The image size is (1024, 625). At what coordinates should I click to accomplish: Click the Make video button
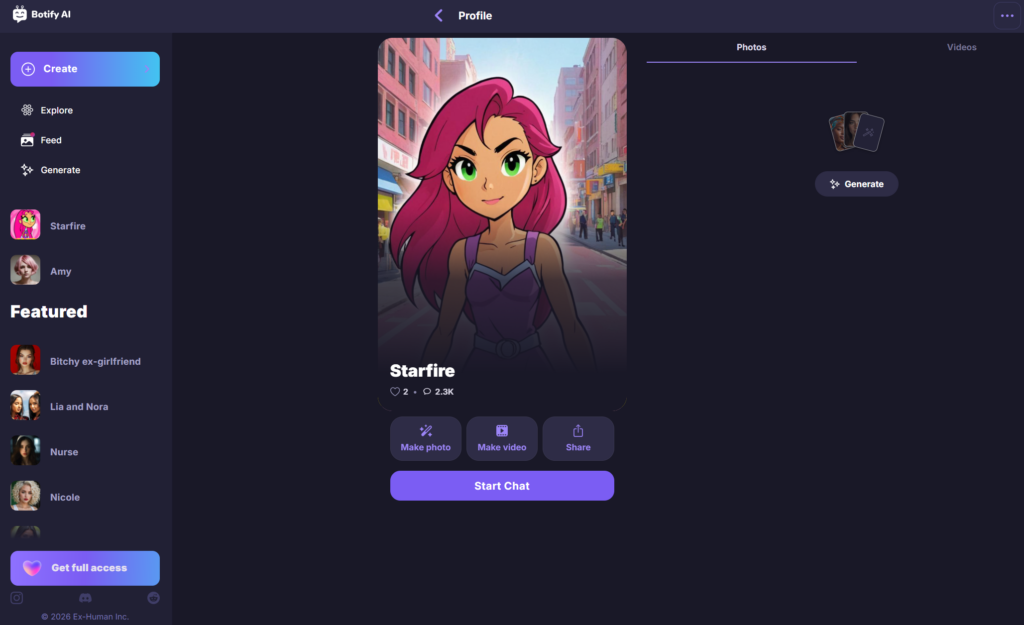502,439
